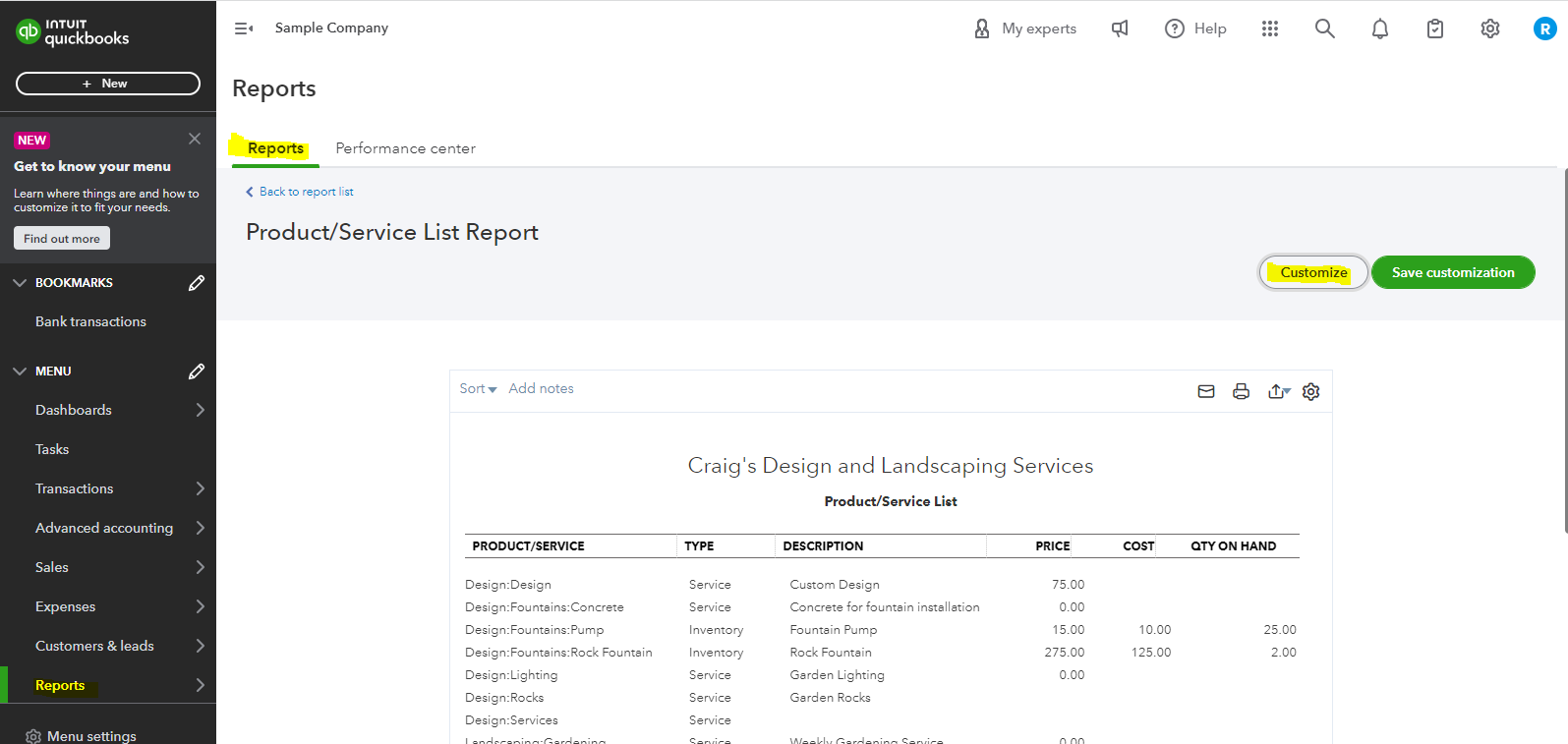Expand the Advanced accounting submenu arrow
This screenshot has height=744, width=1568.
click(201, 528)
